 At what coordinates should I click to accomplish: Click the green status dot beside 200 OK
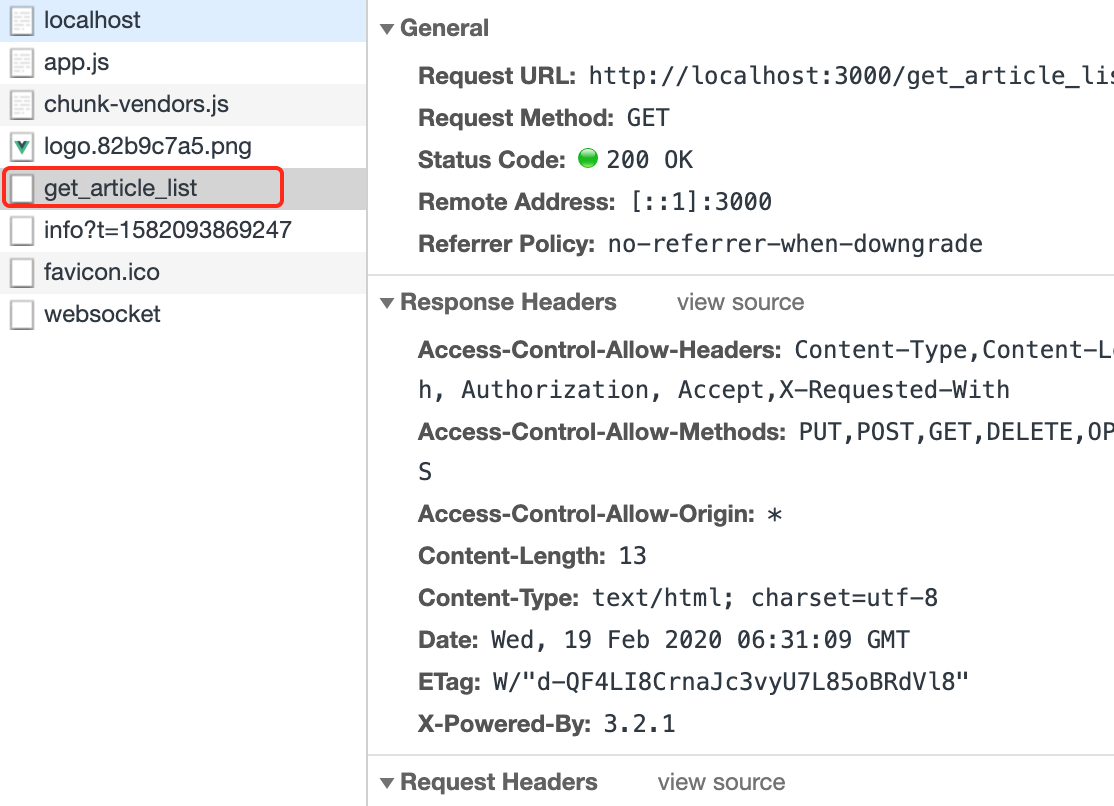(589, 158)
